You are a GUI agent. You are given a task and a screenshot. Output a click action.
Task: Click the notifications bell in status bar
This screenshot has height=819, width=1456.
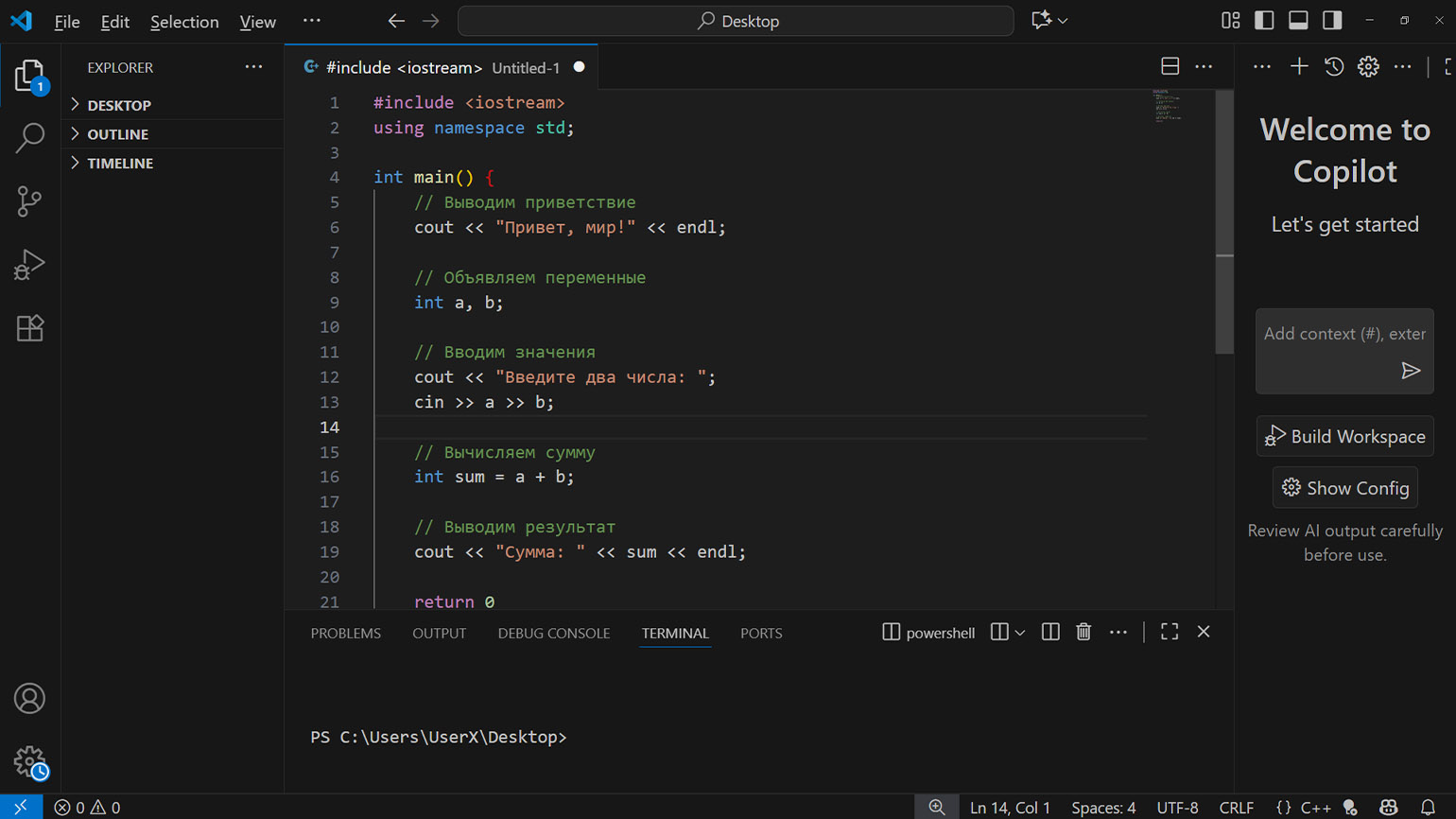1428,807
